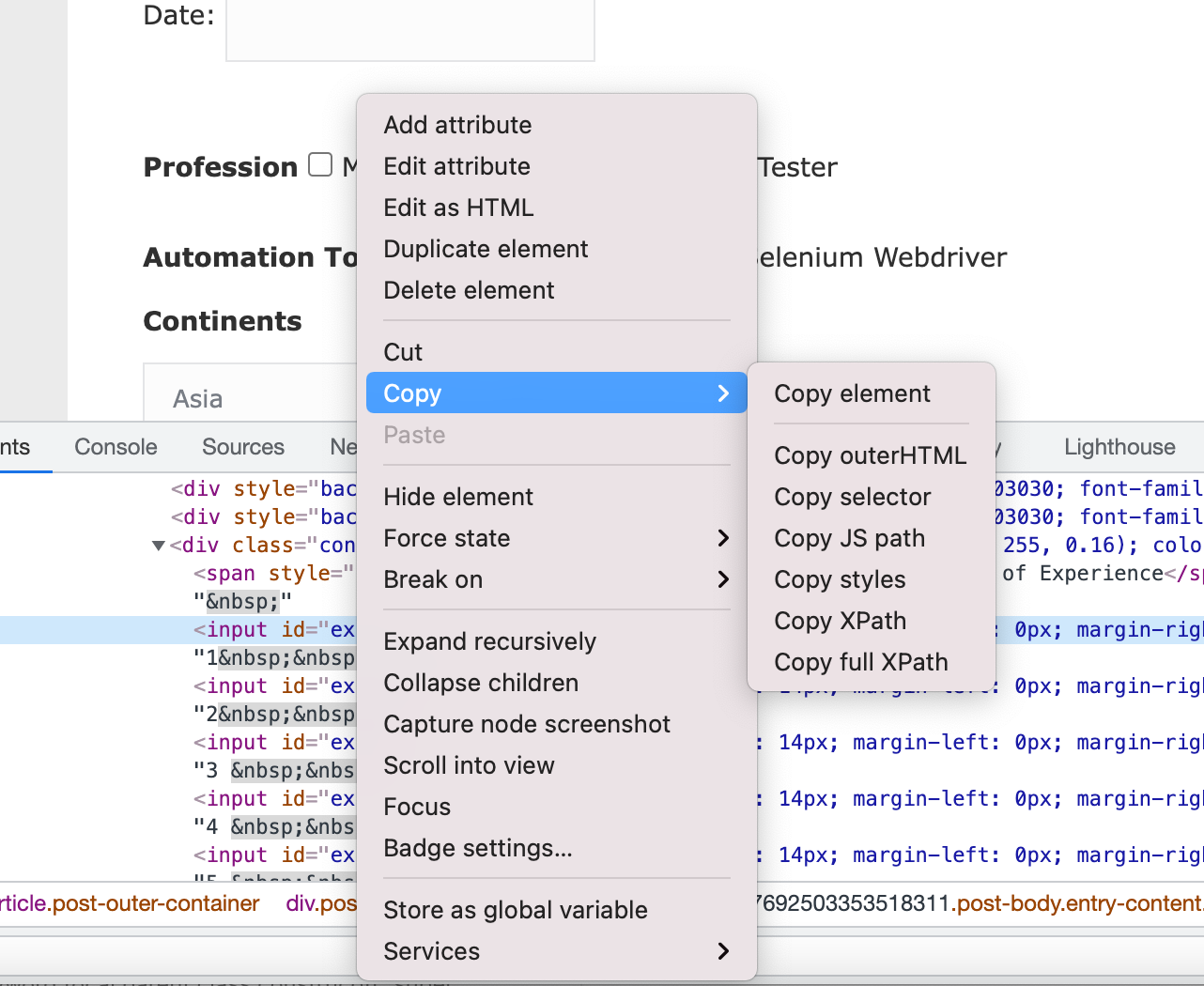This screenshot has width=1204, height=986.
Task: Select "Hide element" option
Action: (457, 497)
